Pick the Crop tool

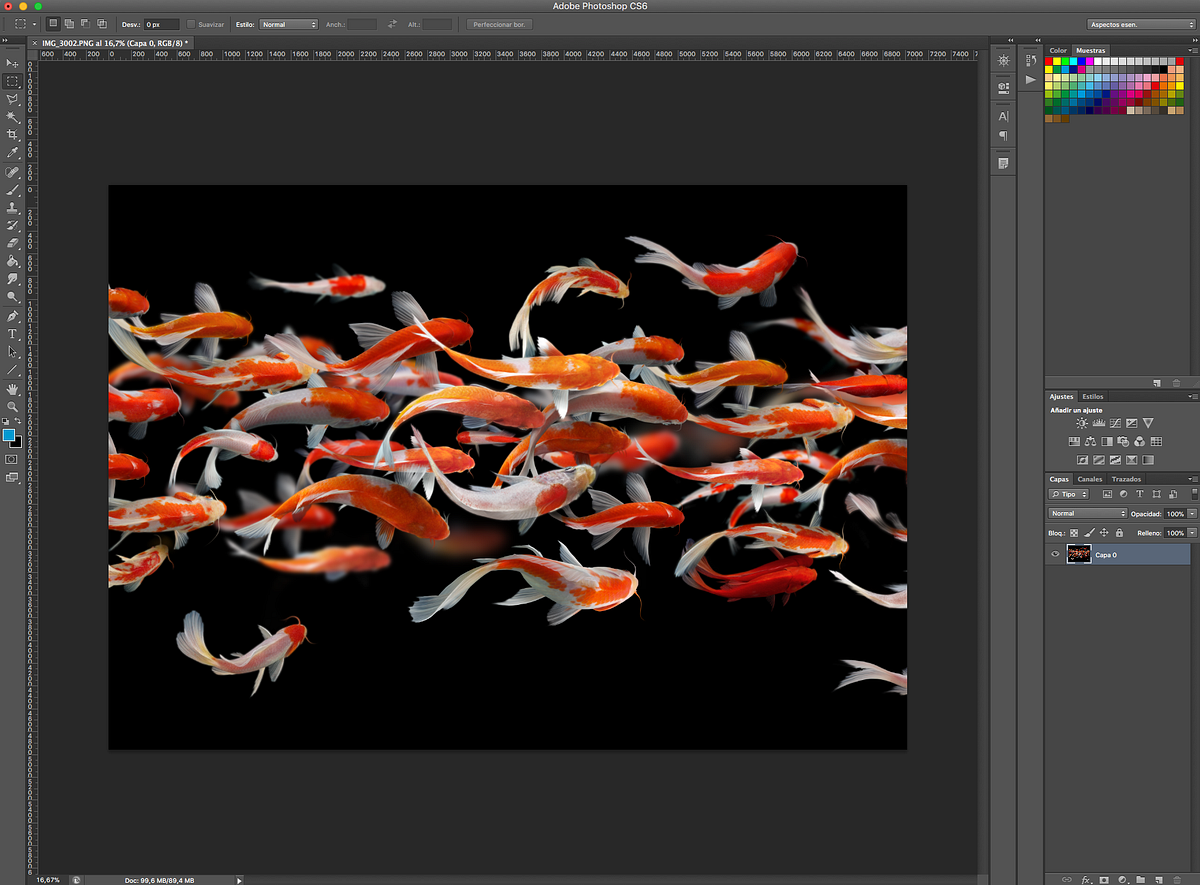coord(13,135)
